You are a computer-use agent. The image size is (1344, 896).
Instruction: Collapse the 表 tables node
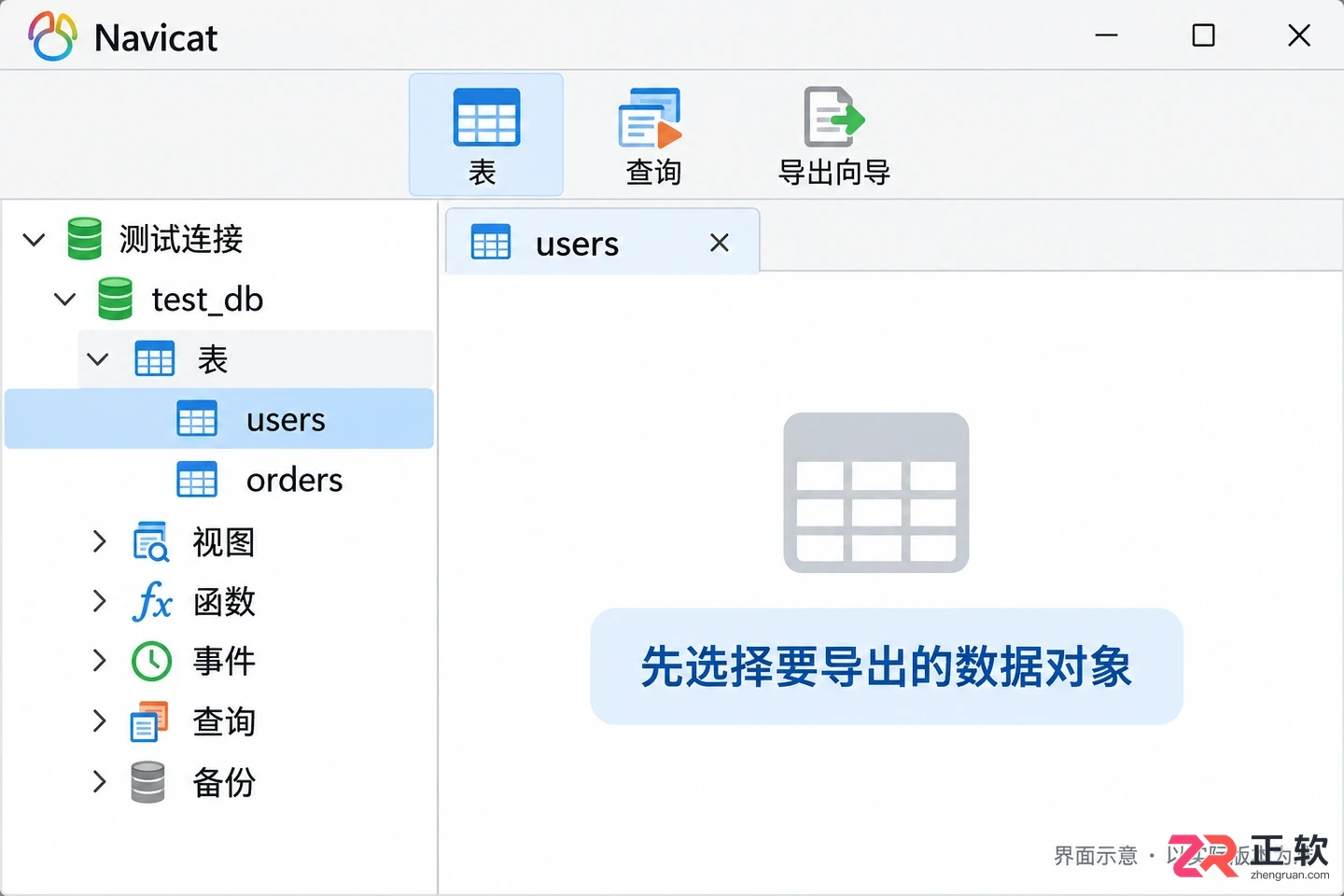point(98,359)
